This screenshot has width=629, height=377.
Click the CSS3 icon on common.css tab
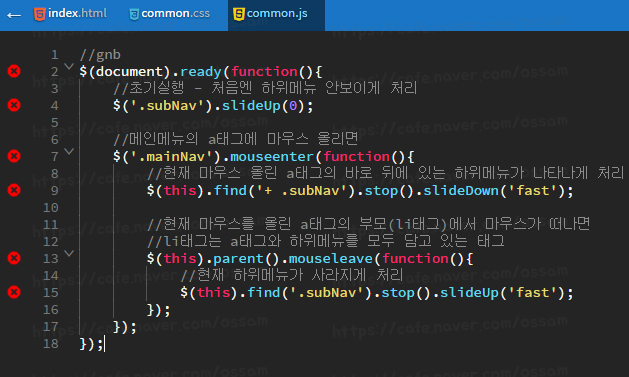134,14
